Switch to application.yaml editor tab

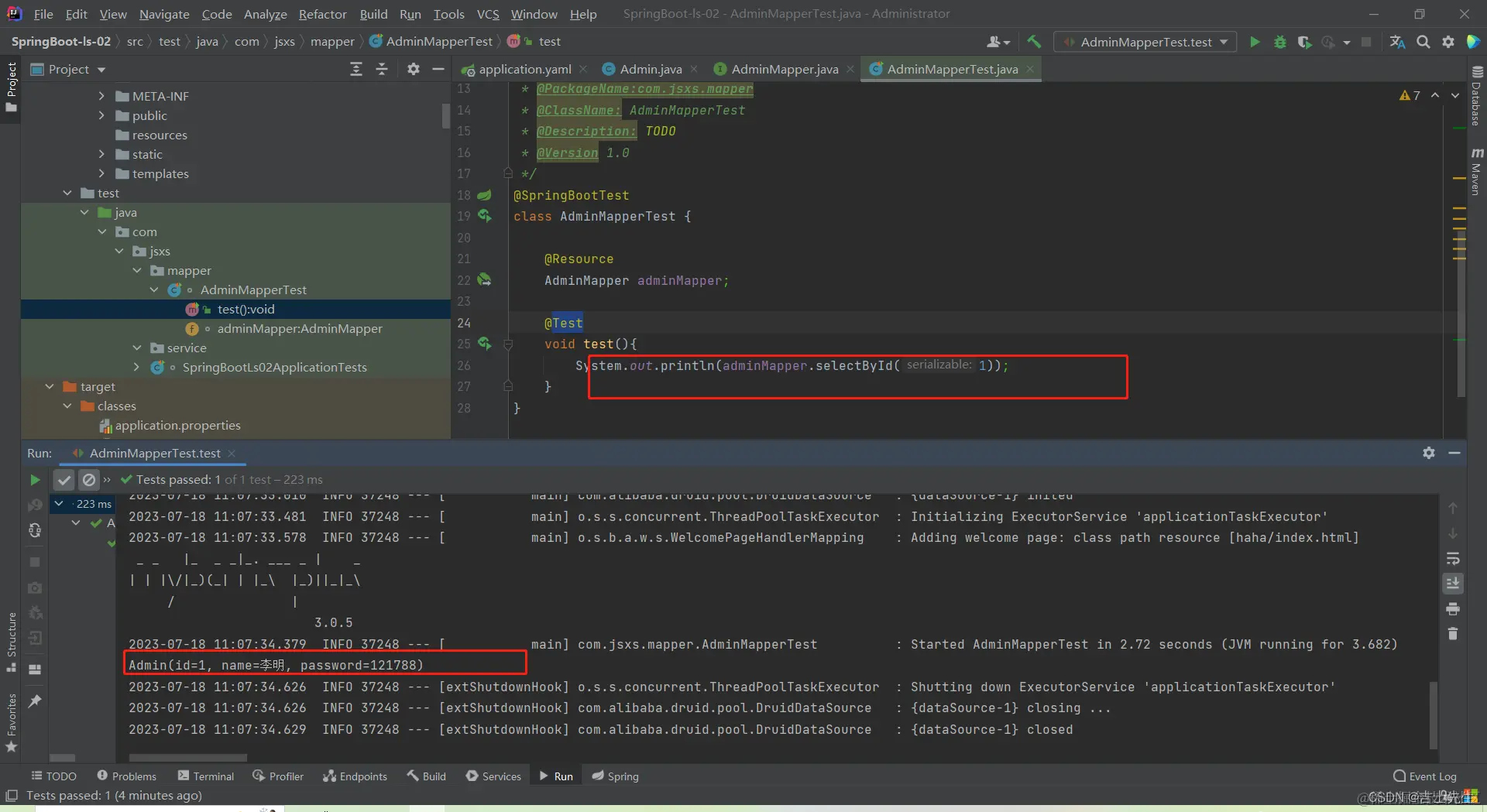click(524, 69)
